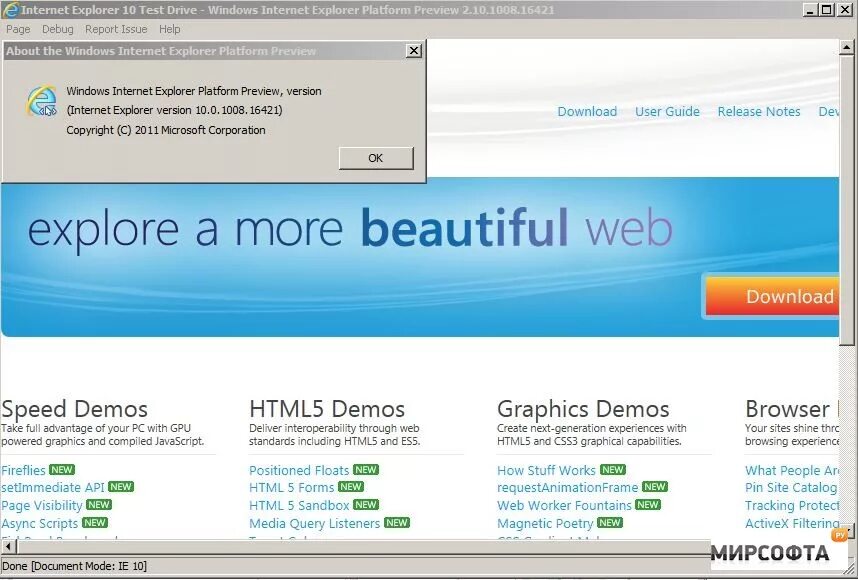Click the IE icon in the window title bar

(10, 9)
